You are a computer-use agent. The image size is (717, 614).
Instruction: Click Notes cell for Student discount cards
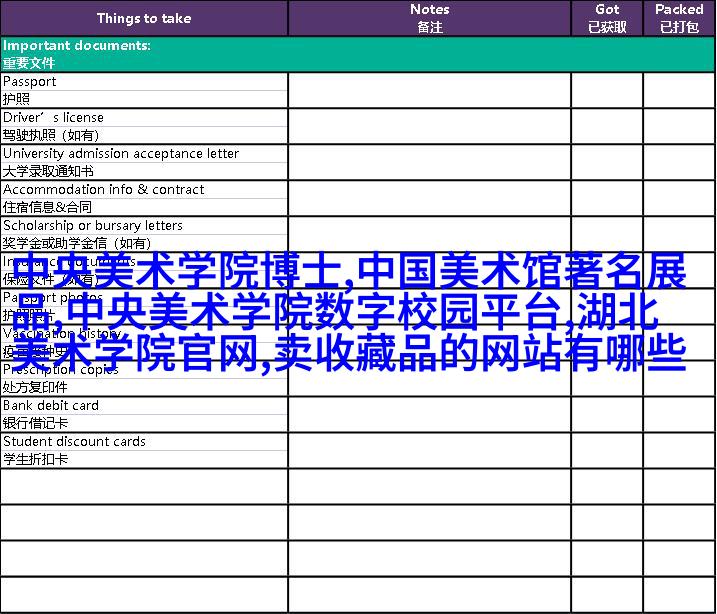429,451
